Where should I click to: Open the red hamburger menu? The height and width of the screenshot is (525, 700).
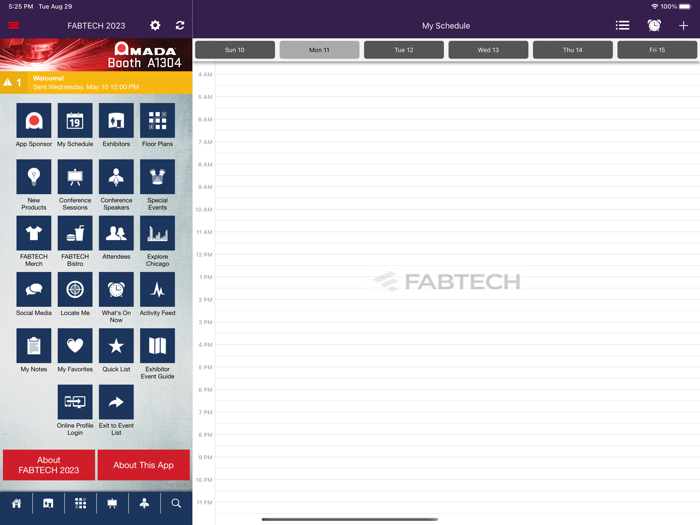14,25
